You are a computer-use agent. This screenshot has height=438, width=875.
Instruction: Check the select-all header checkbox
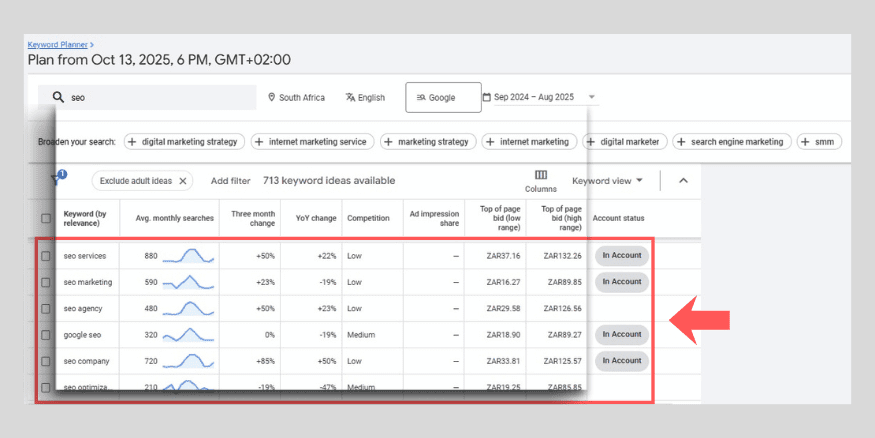pos(46,218)
